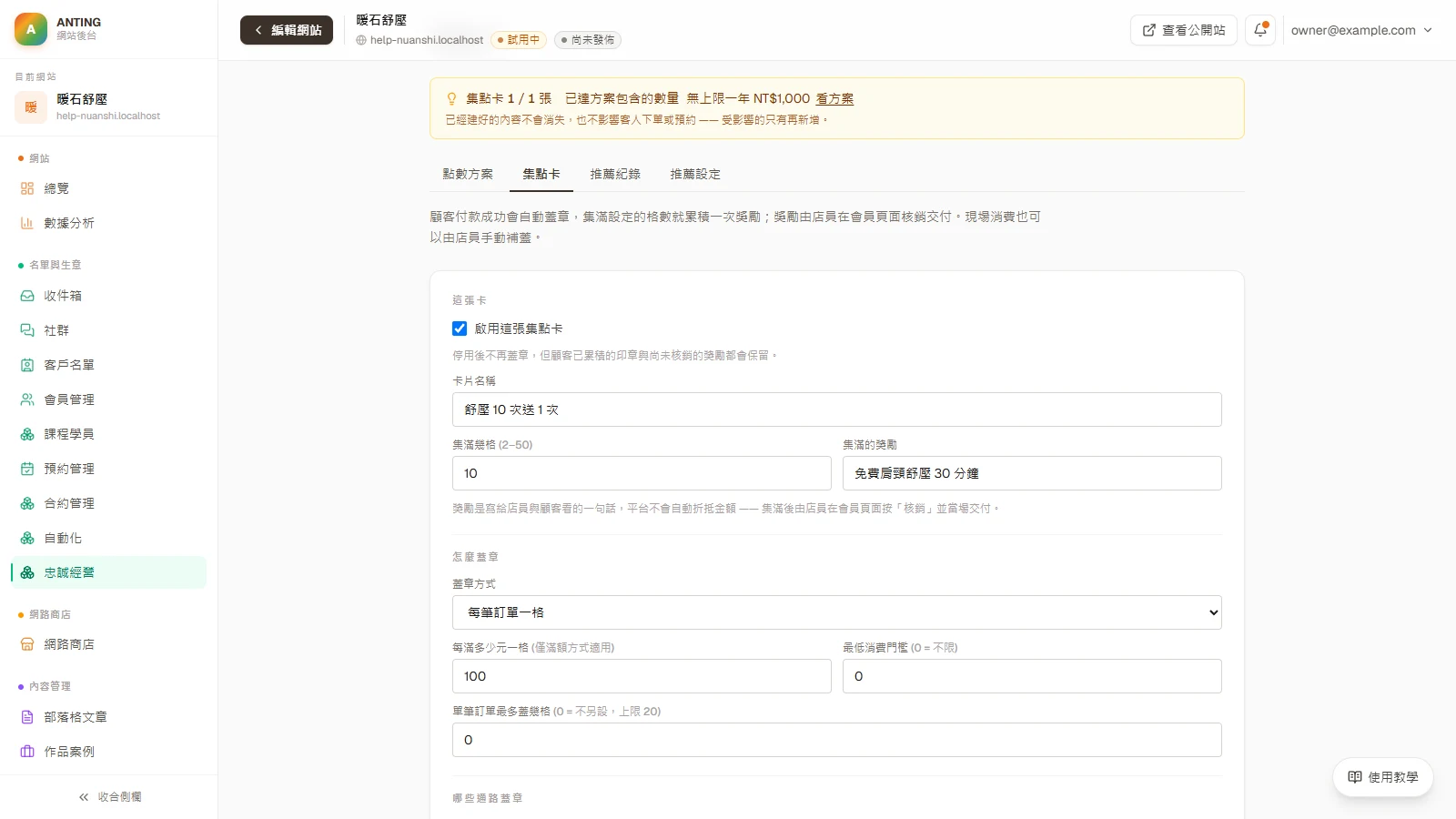The image size is (1456, 819).
Task: Click the 查看公開站 button
Action: (x=1184, y=30)
